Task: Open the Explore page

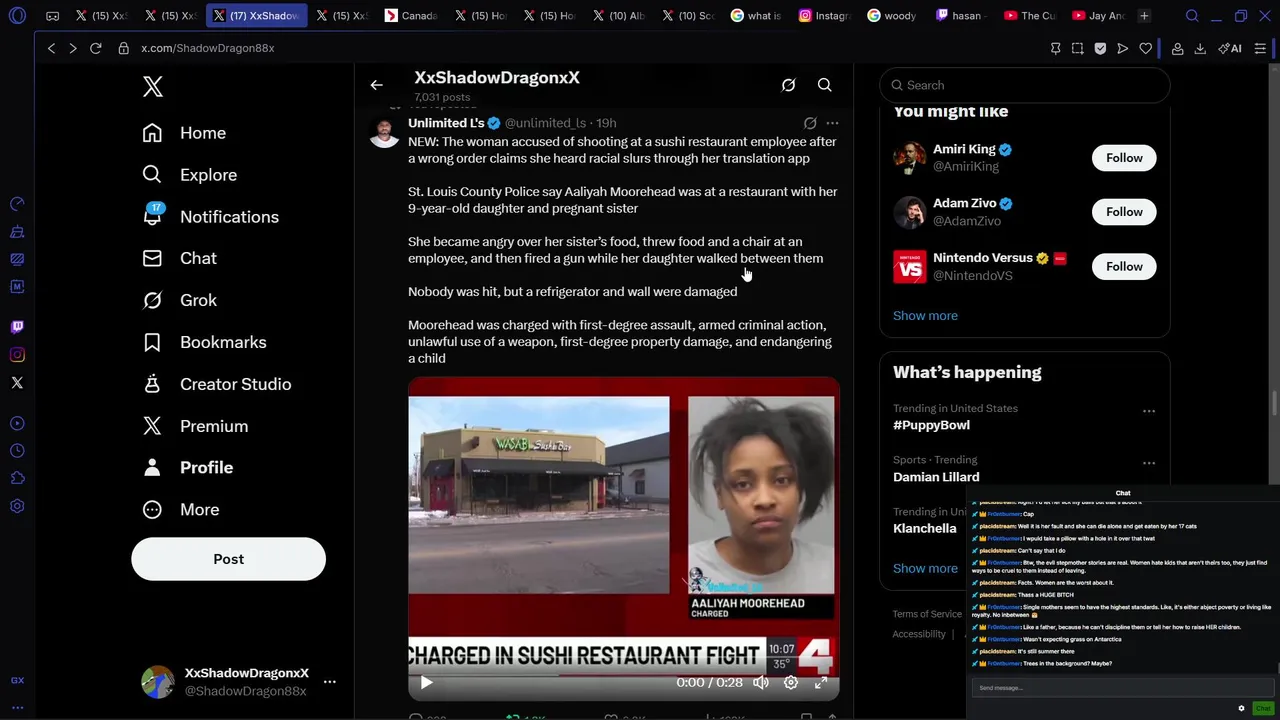Action: point(189,175)
